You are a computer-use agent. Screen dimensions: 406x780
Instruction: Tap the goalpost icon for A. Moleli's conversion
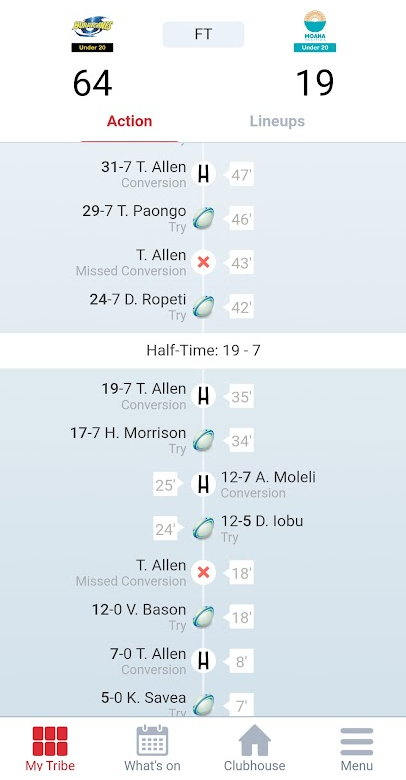203,484
